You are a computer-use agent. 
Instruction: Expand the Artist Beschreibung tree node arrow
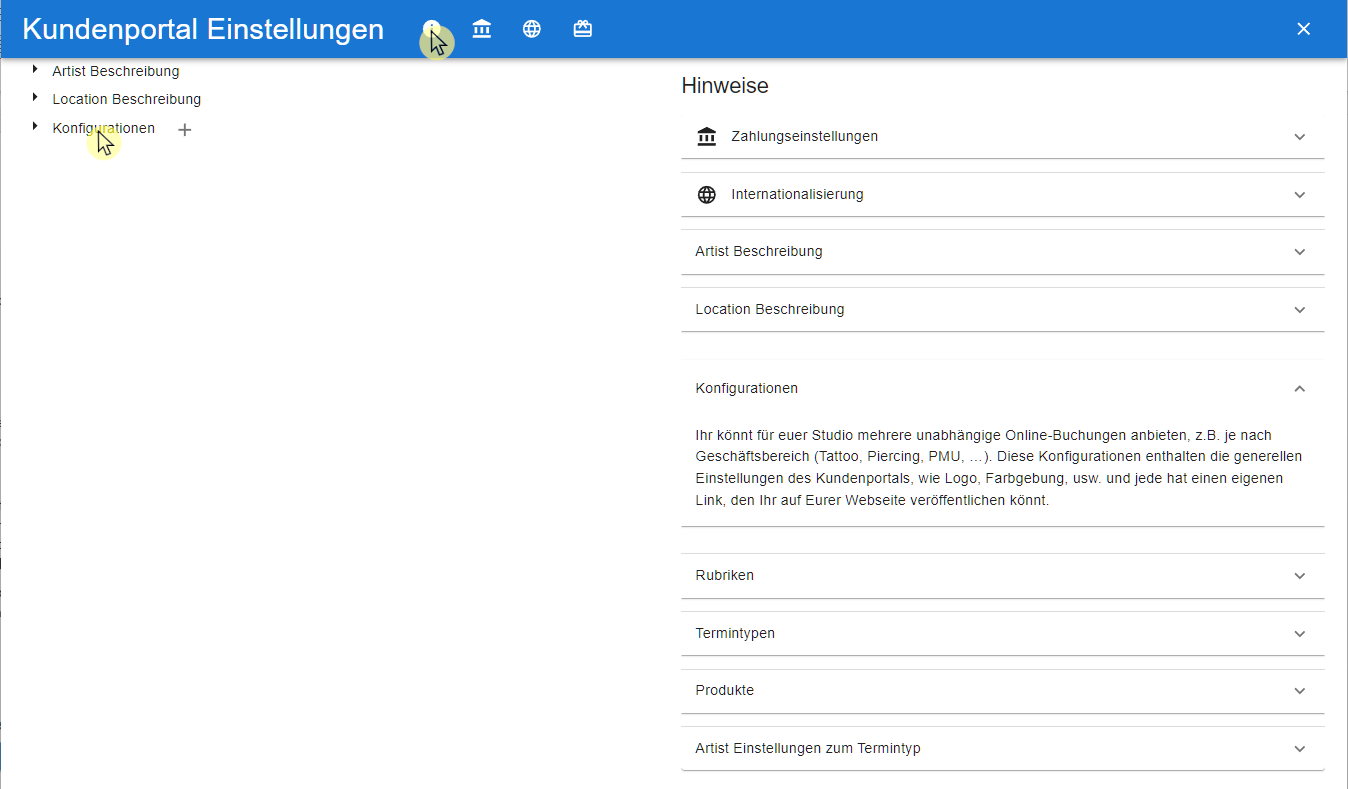tap(35, 69)
